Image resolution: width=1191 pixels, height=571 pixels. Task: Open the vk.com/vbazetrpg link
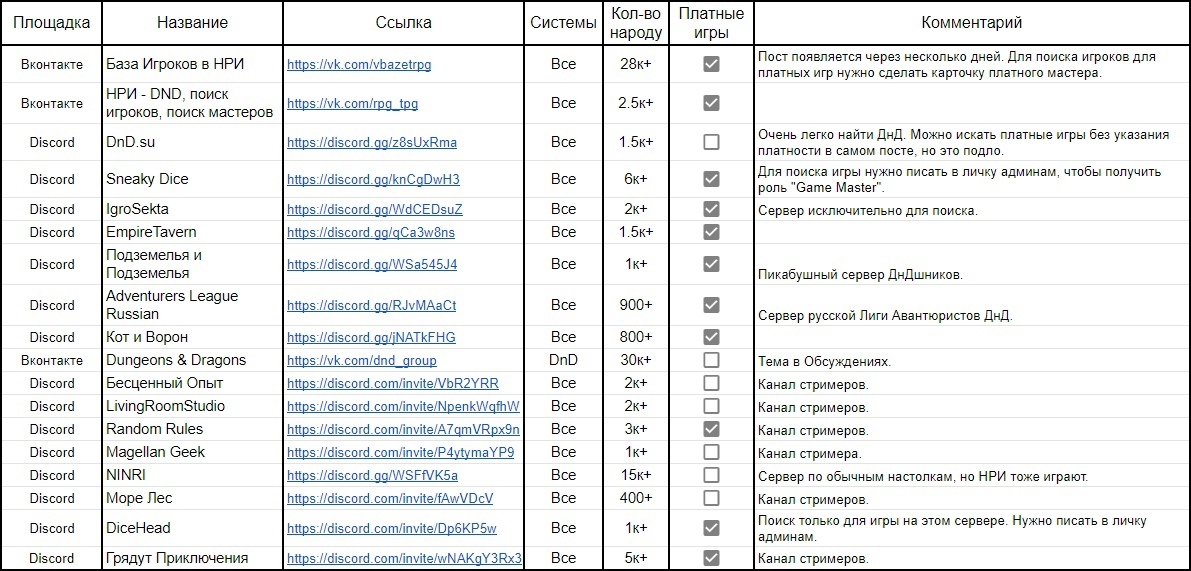[359, 65]
